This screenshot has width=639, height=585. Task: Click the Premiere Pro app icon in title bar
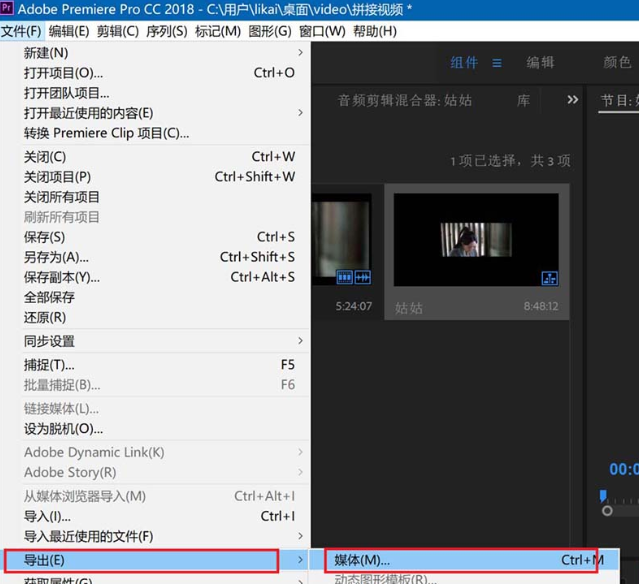(x=7, y=8)
